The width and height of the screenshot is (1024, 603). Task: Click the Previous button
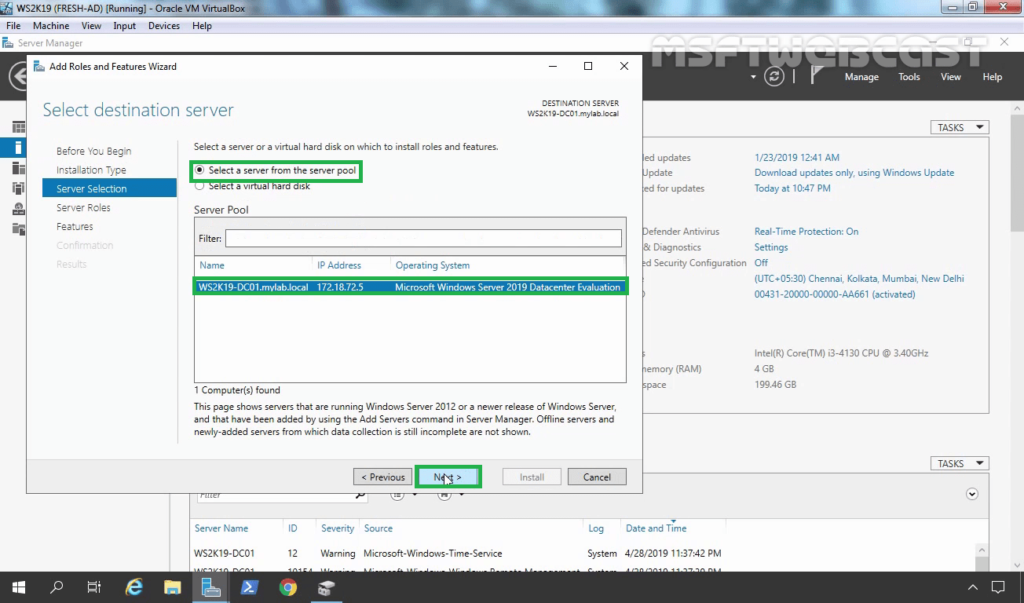[x=383, y=477]
